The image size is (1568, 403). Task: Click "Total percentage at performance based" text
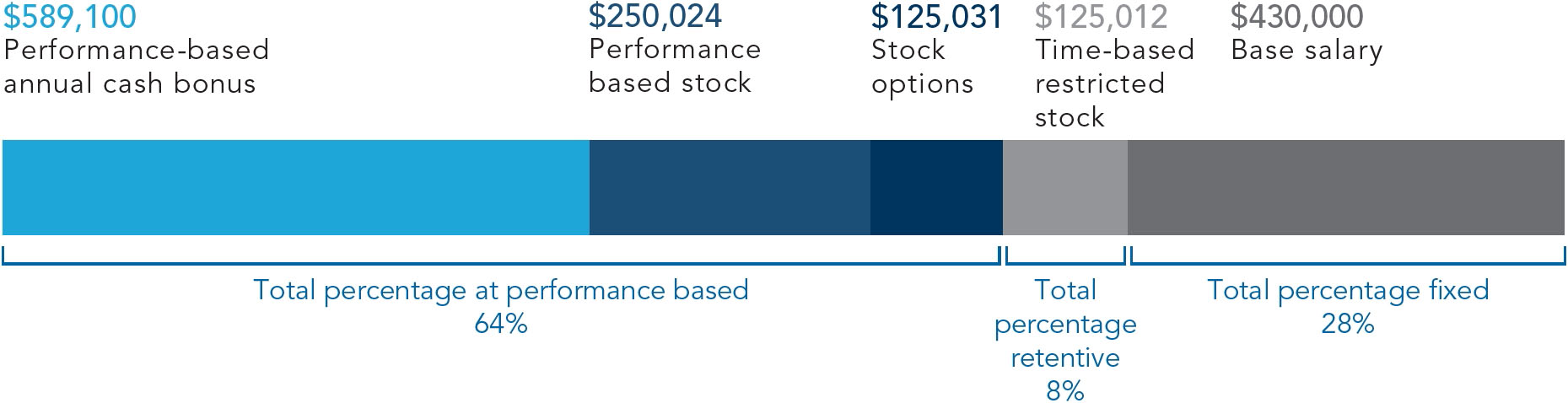(501, 290)
